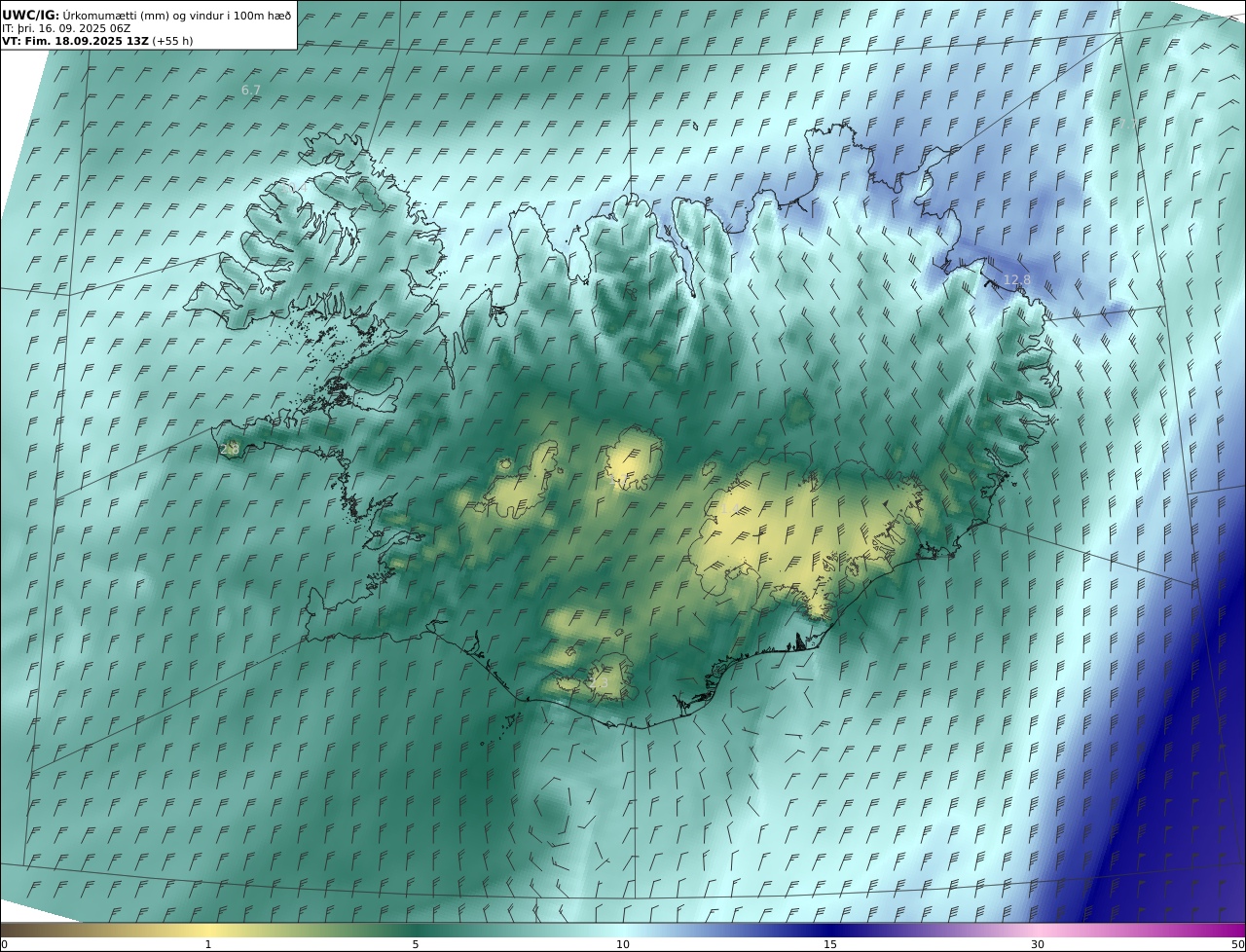
Task: Select the valid time line "VT: Fim. 18.09.2025 13Z"
Action: 76,41
